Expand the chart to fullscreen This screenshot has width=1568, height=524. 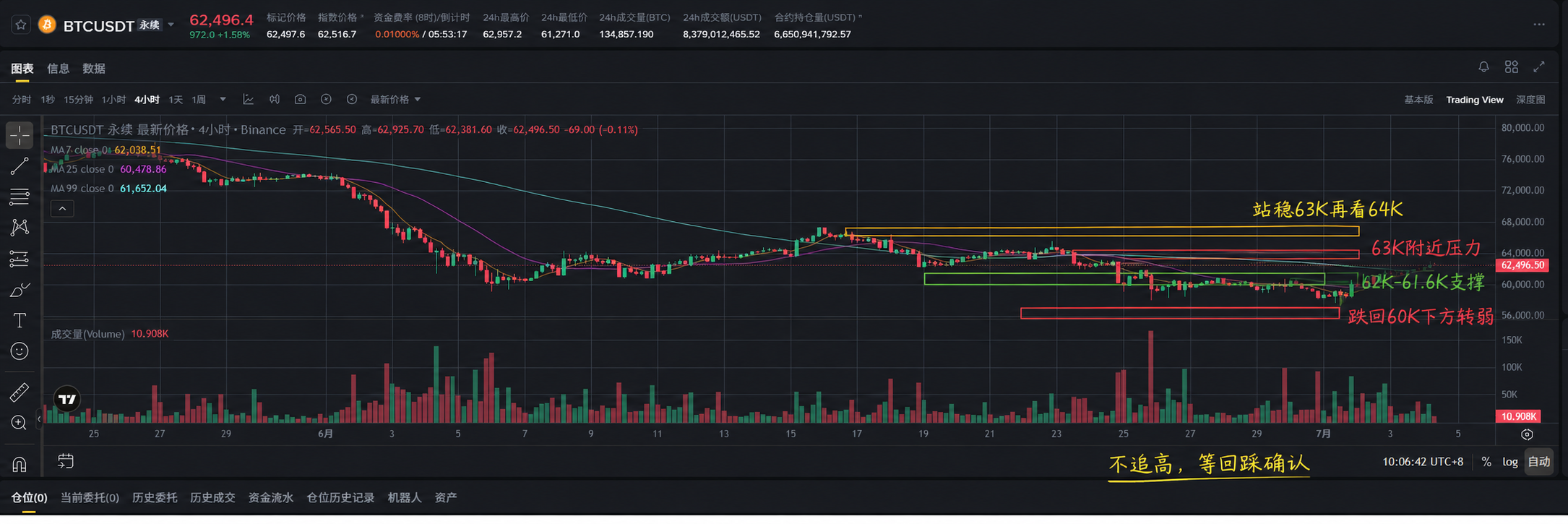pyautogui.click(x=1539, y=66)
